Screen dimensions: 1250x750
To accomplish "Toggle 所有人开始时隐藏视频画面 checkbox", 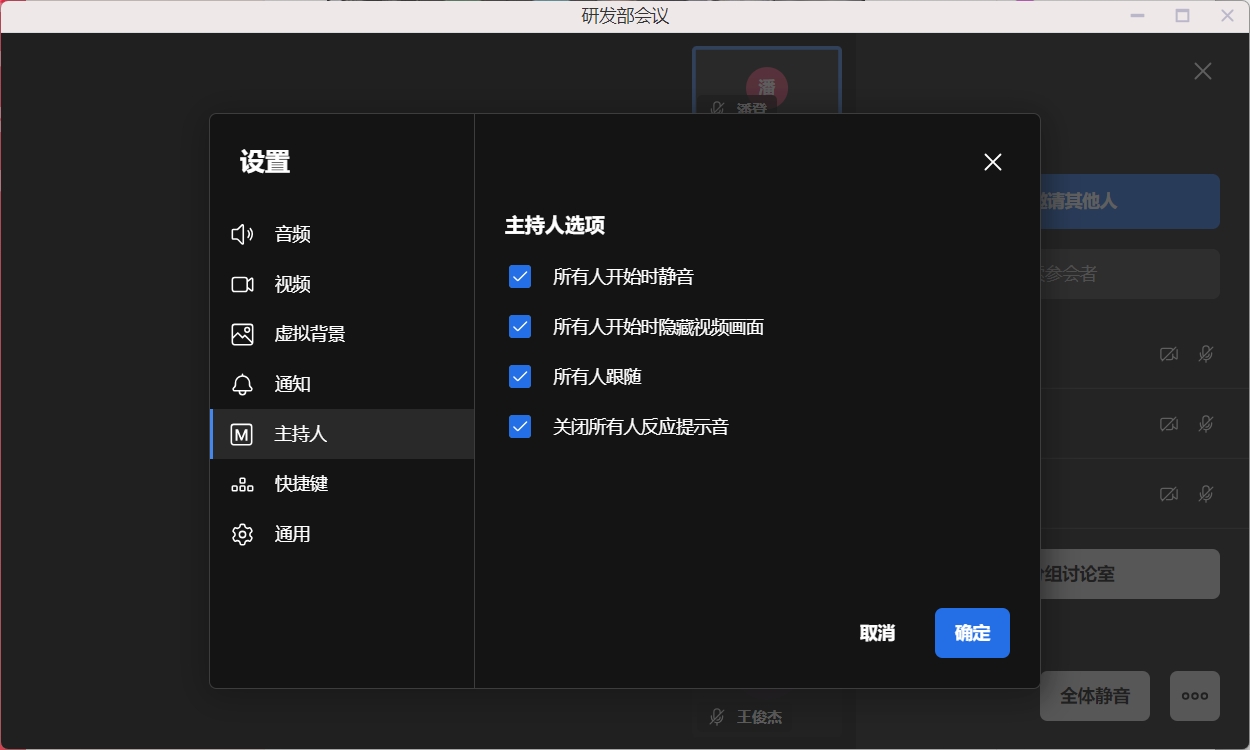I will pos(520,327).
